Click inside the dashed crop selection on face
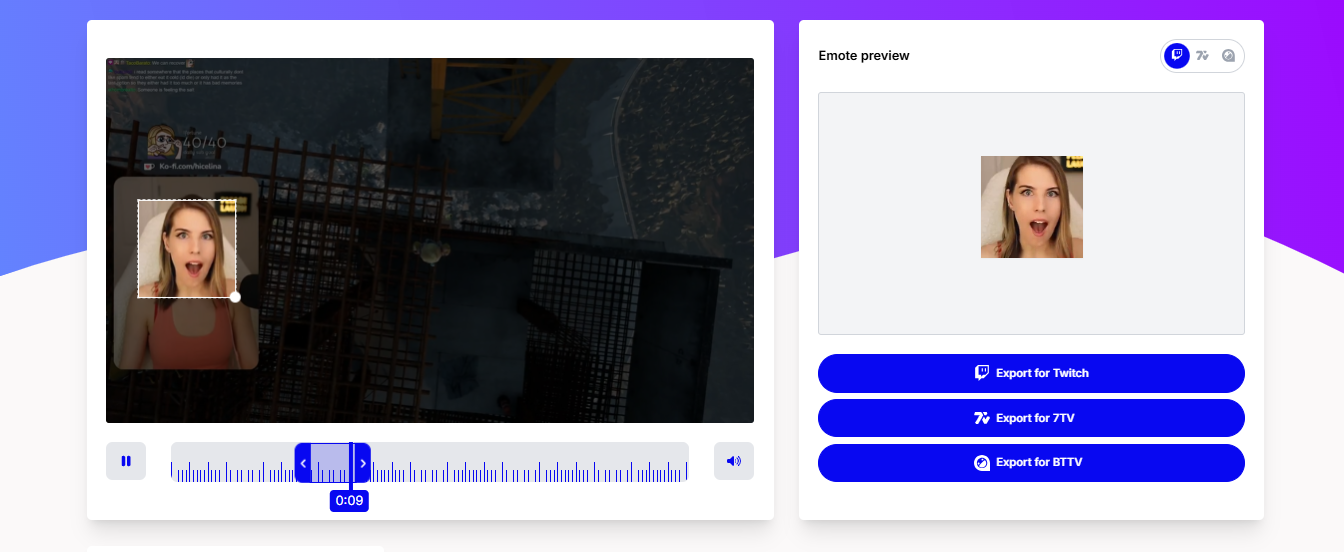Screen dimensions: 1344x552 tap(187, 248)
